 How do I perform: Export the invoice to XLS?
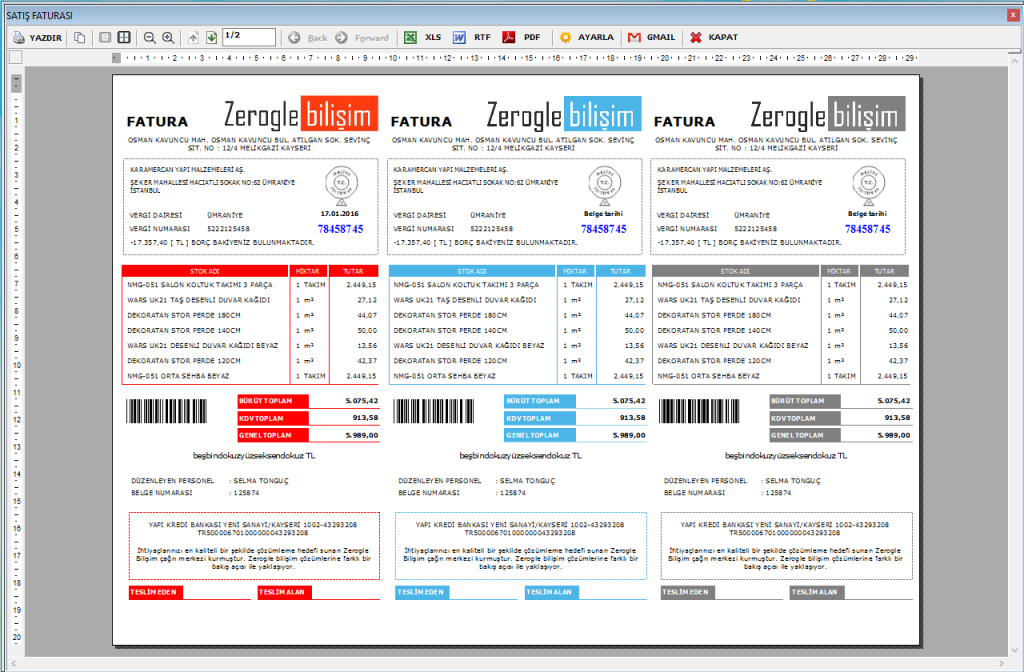pyautogui.click(x=423, y=37)
